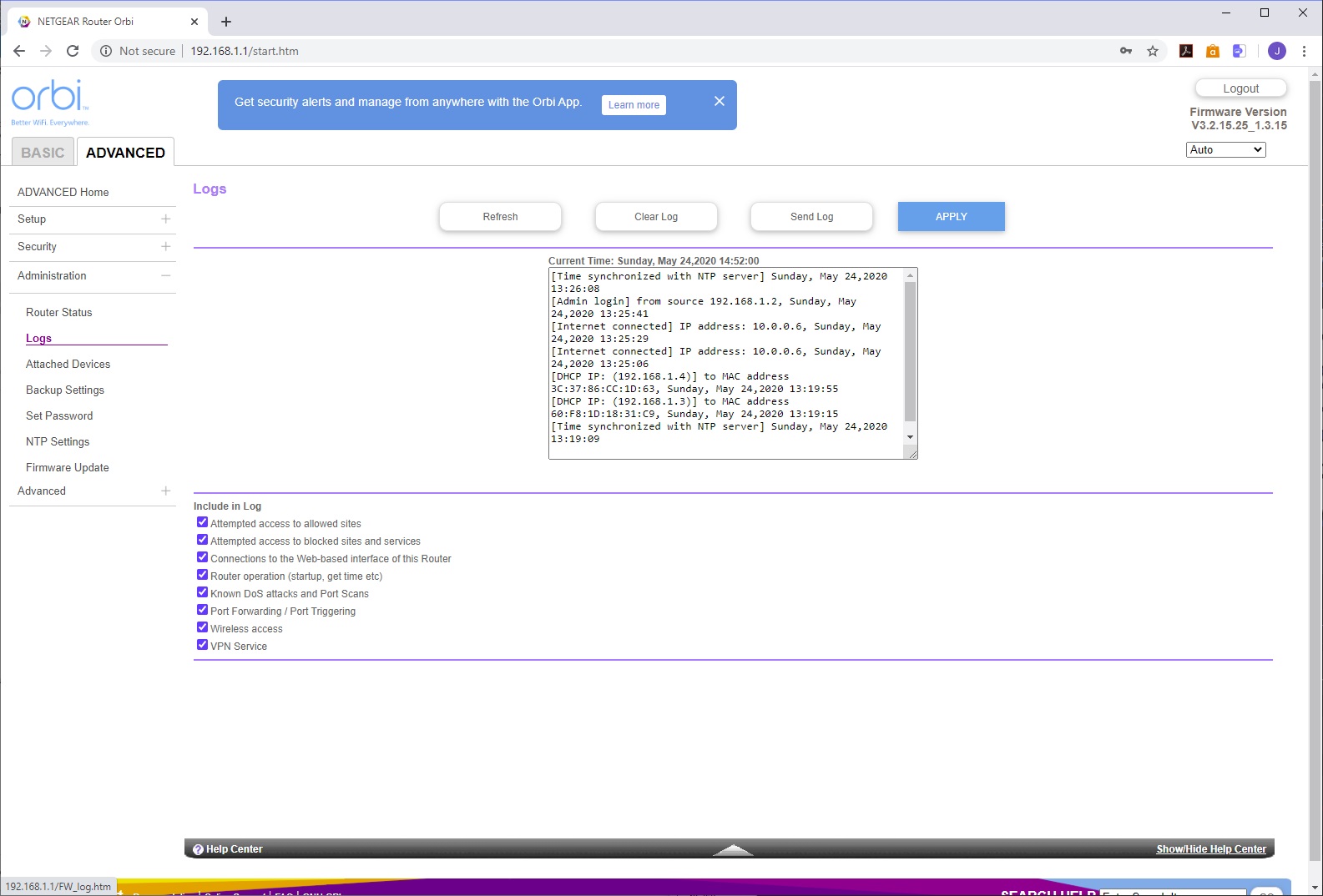Click the log scrollbar down arrow

pyautogui.click(x=911, y=437)
